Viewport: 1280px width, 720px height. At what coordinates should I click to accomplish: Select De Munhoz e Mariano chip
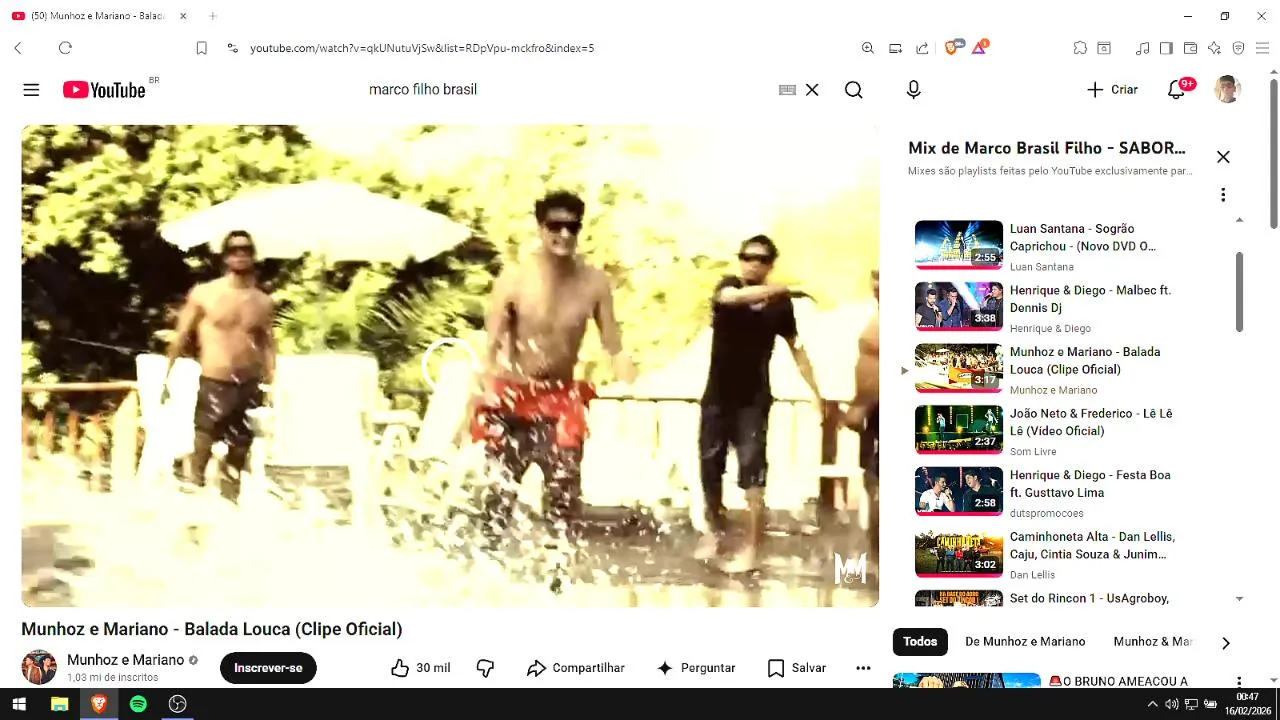(x=1025, y=642)
